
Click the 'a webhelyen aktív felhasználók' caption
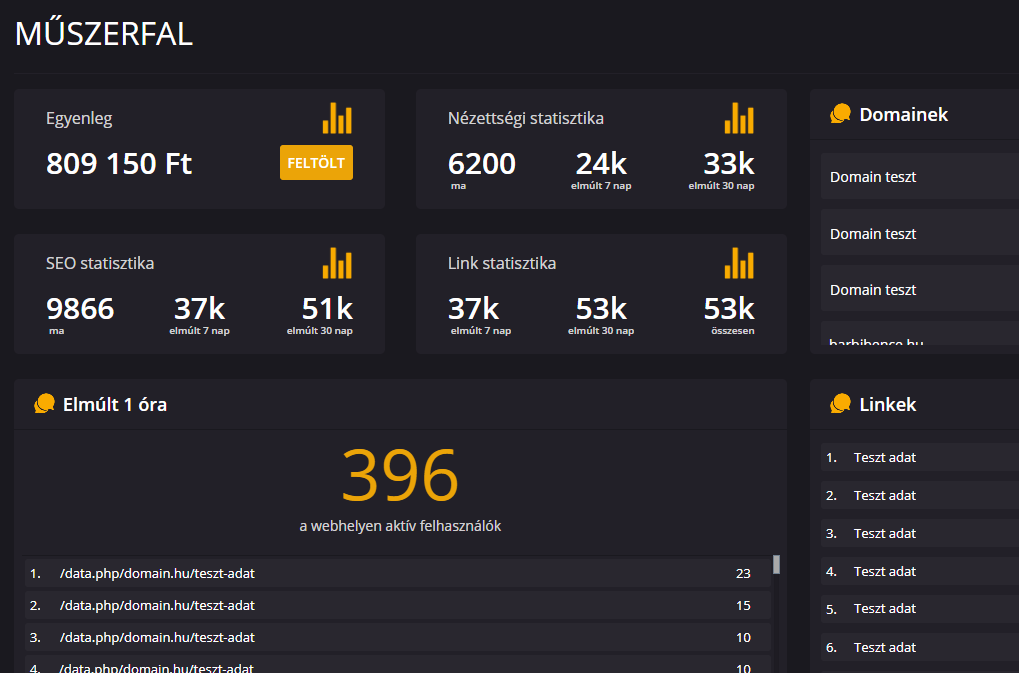click(400, 526)
